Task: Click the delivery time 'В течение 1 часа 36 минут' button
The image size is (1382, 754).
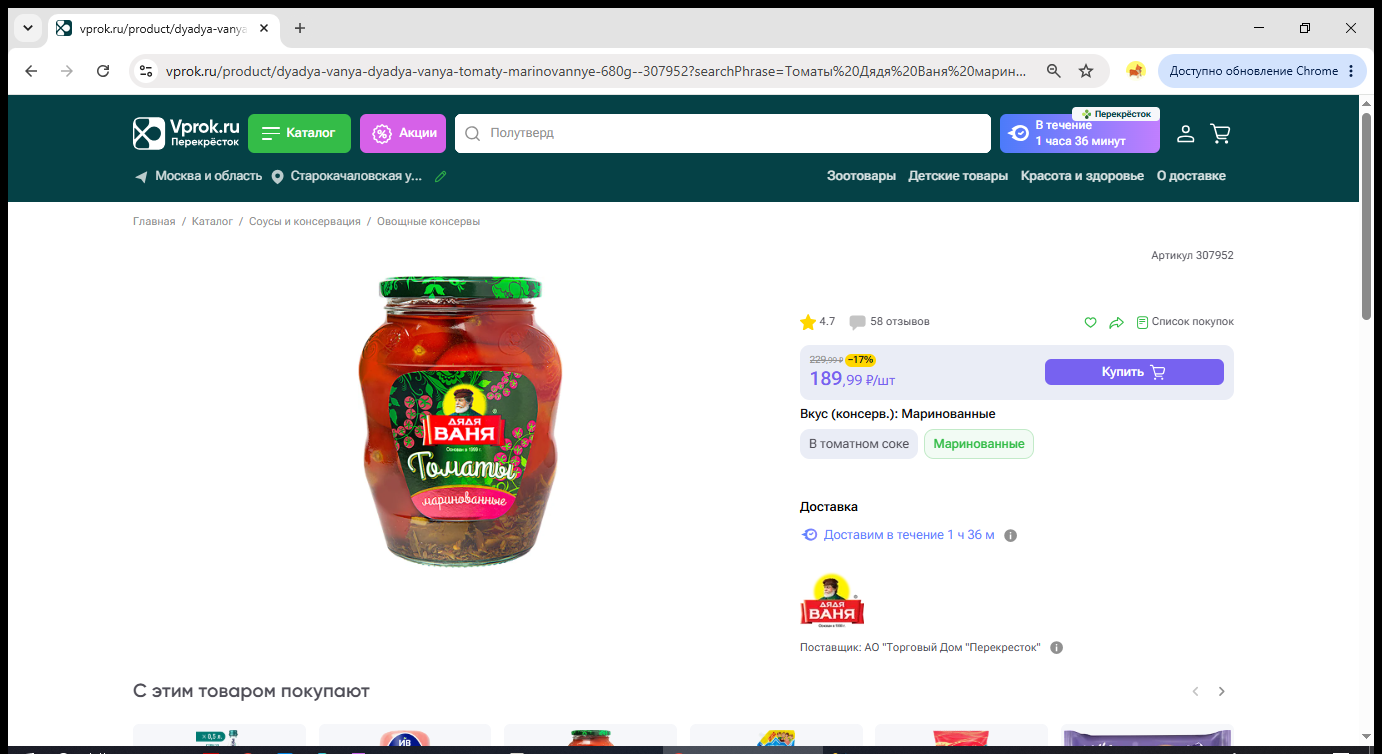Action: tap(1080, 133)
